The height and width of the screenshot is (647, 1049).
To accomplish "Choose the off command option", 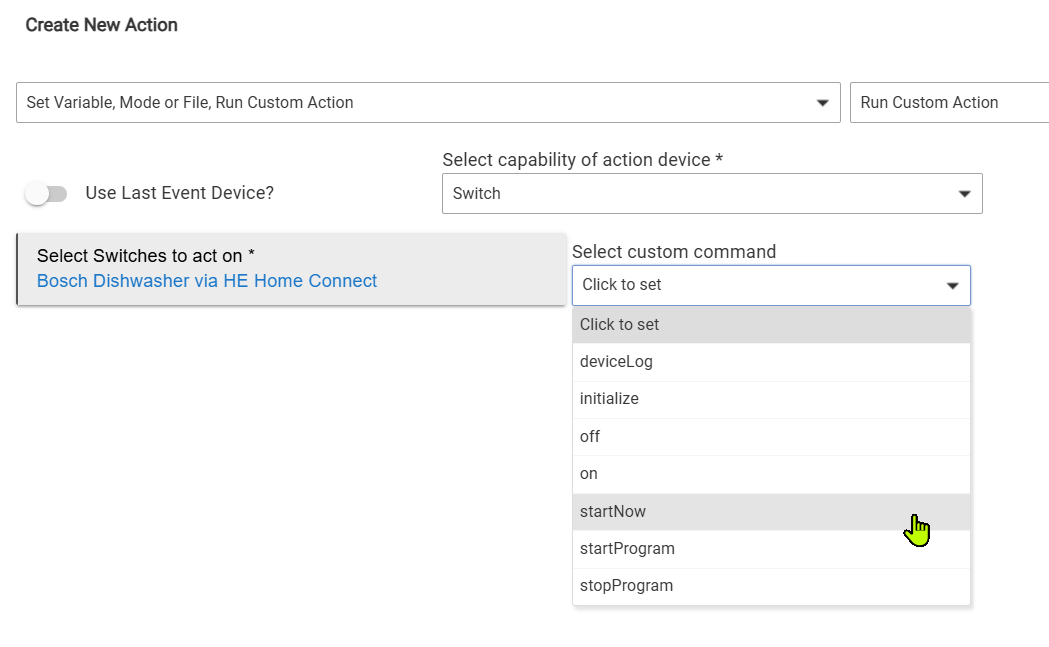I will pyautogui.click(x=770, y=437).
